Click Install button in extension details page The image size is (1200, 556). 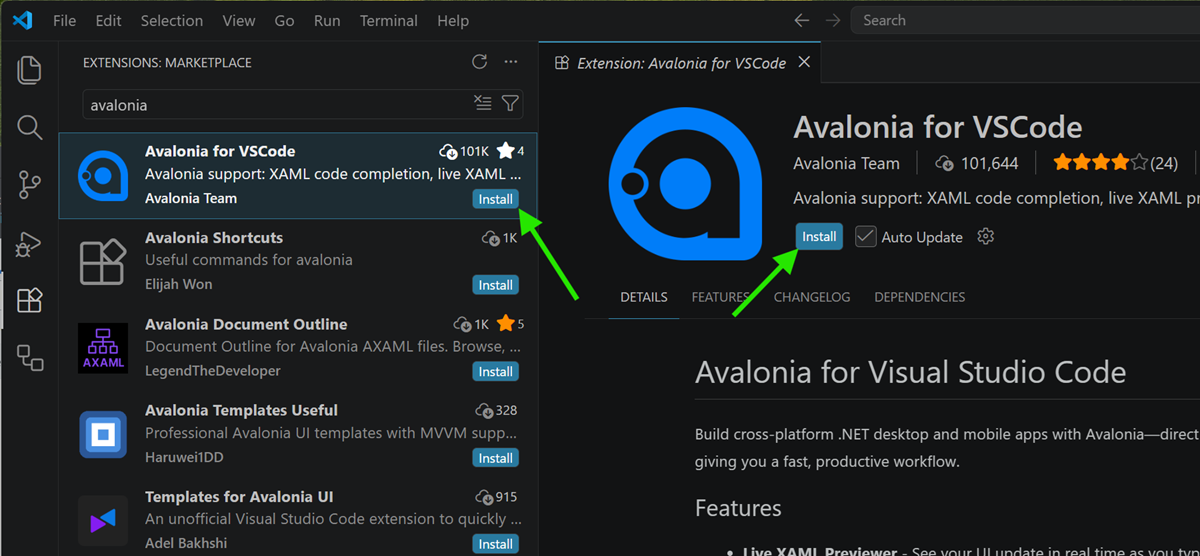pos(819,237)
